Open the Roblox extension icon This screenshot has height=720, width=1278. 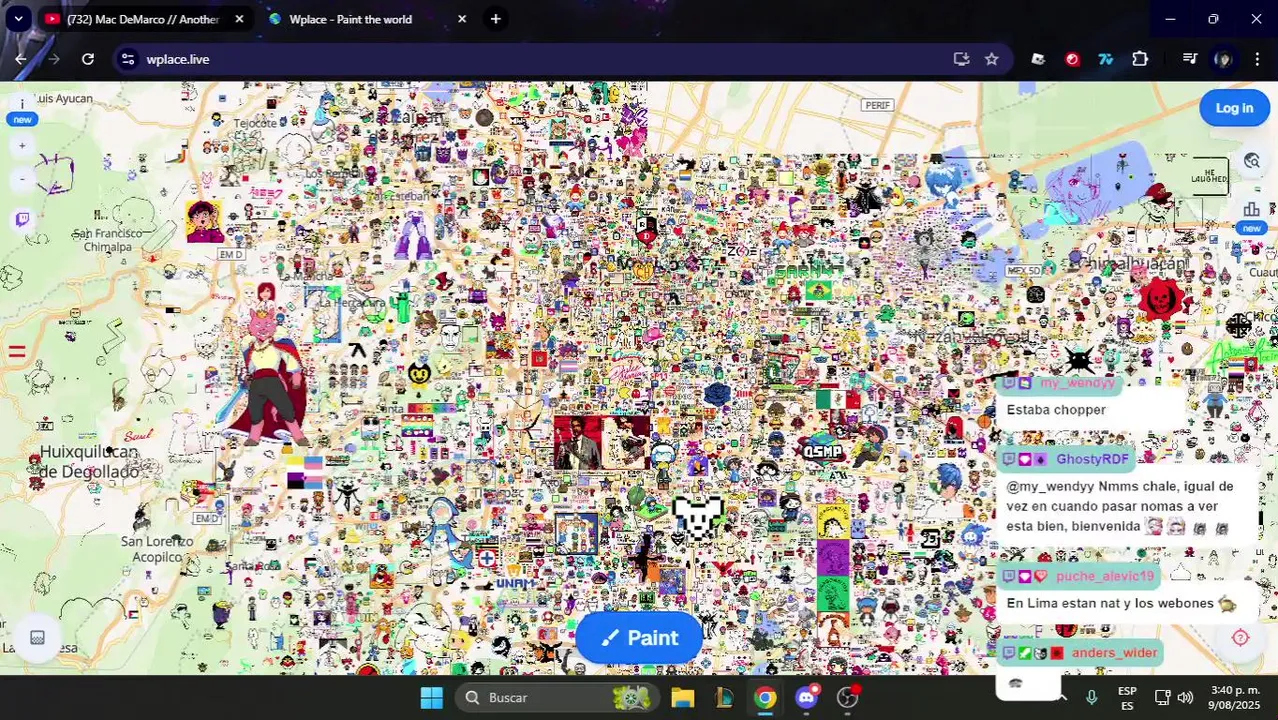coord(1038,59)
